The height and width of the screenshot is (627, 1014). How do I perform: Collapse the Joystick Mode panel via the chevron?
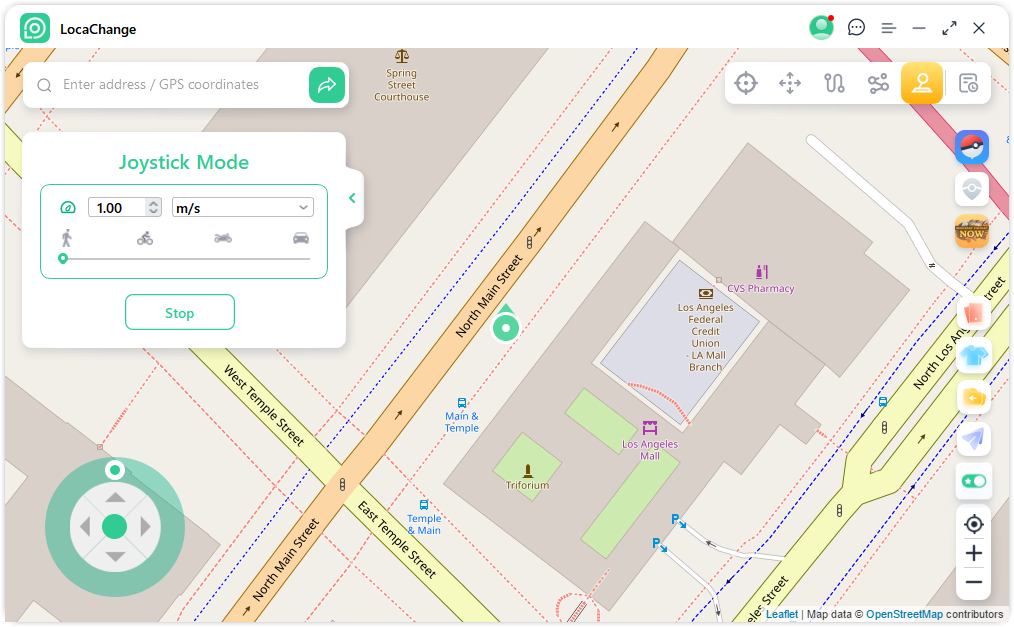tap(351, 198)
